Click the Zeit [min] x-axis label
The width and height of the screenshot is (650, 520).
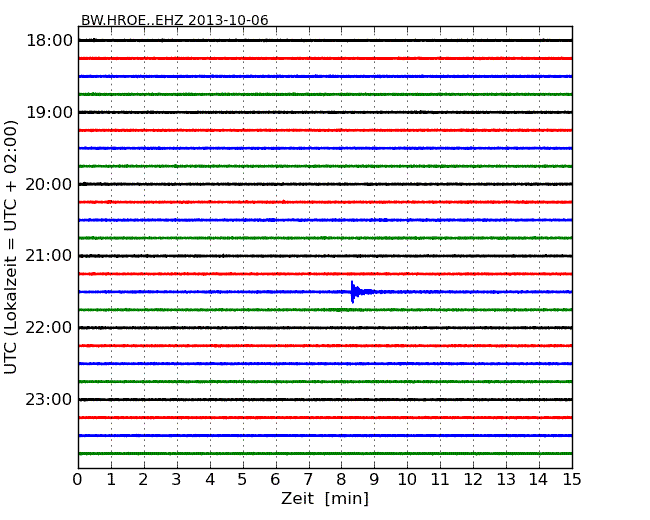[x=325, y=498]
